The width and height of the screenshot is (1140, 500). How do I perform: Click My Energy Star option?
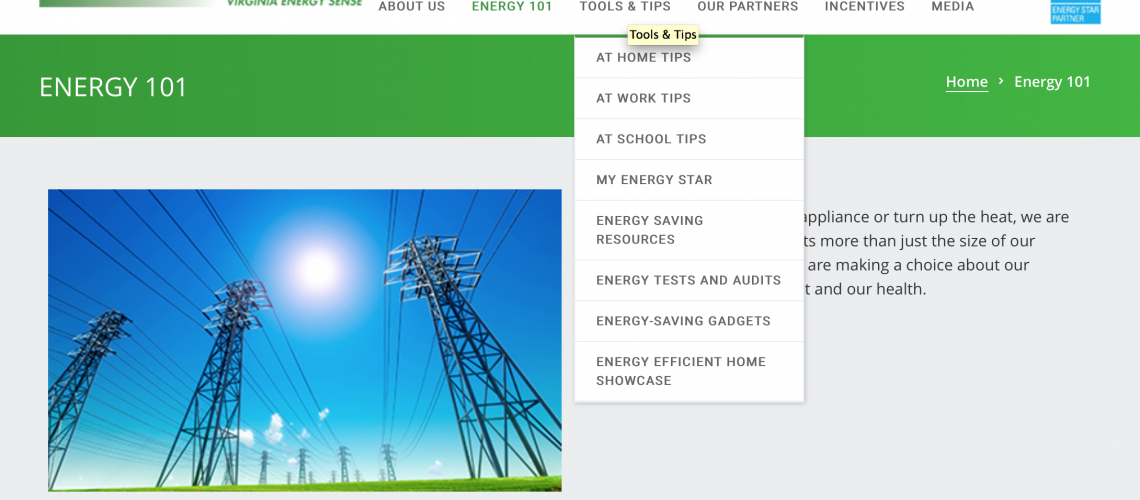point(654,181)
